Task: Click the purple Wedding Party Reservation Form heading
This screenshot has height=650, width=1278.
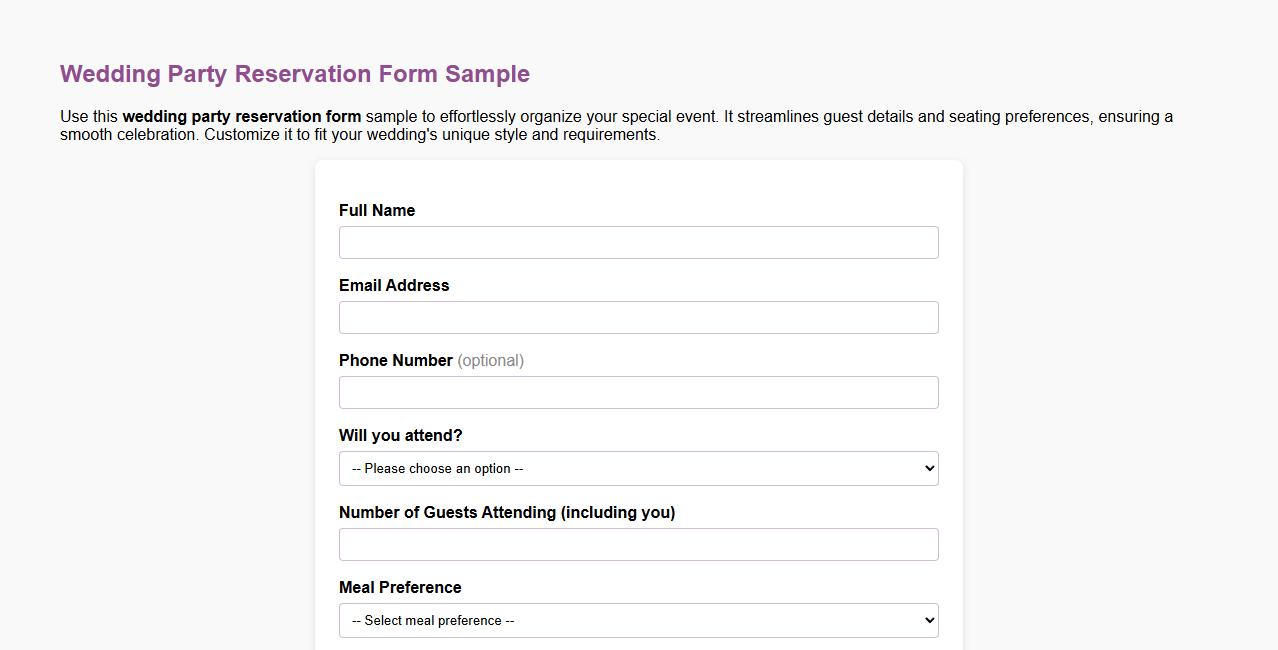Action: pyautogui.click(x=295, y=74)
